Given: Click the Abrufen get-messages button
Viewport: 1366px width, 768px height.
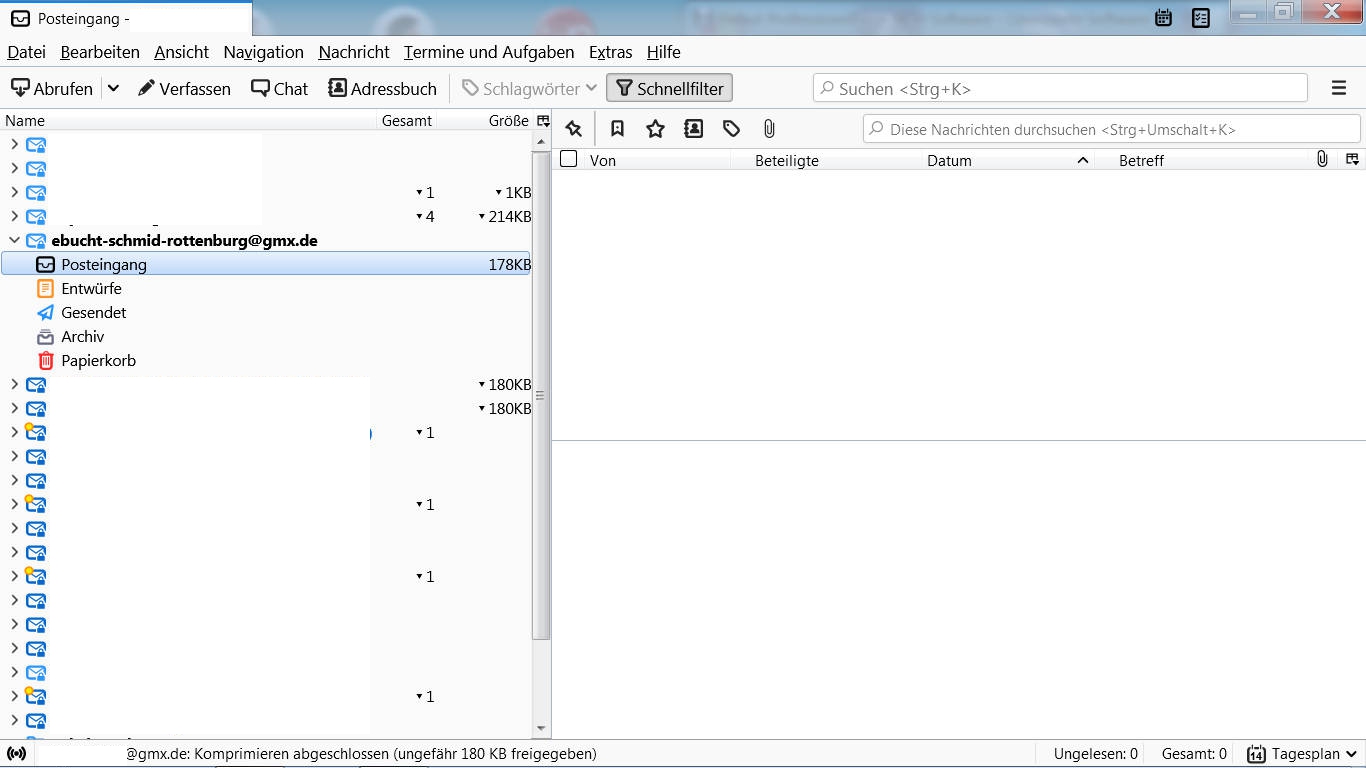Looking at the screenshot, I should point(51,88).
